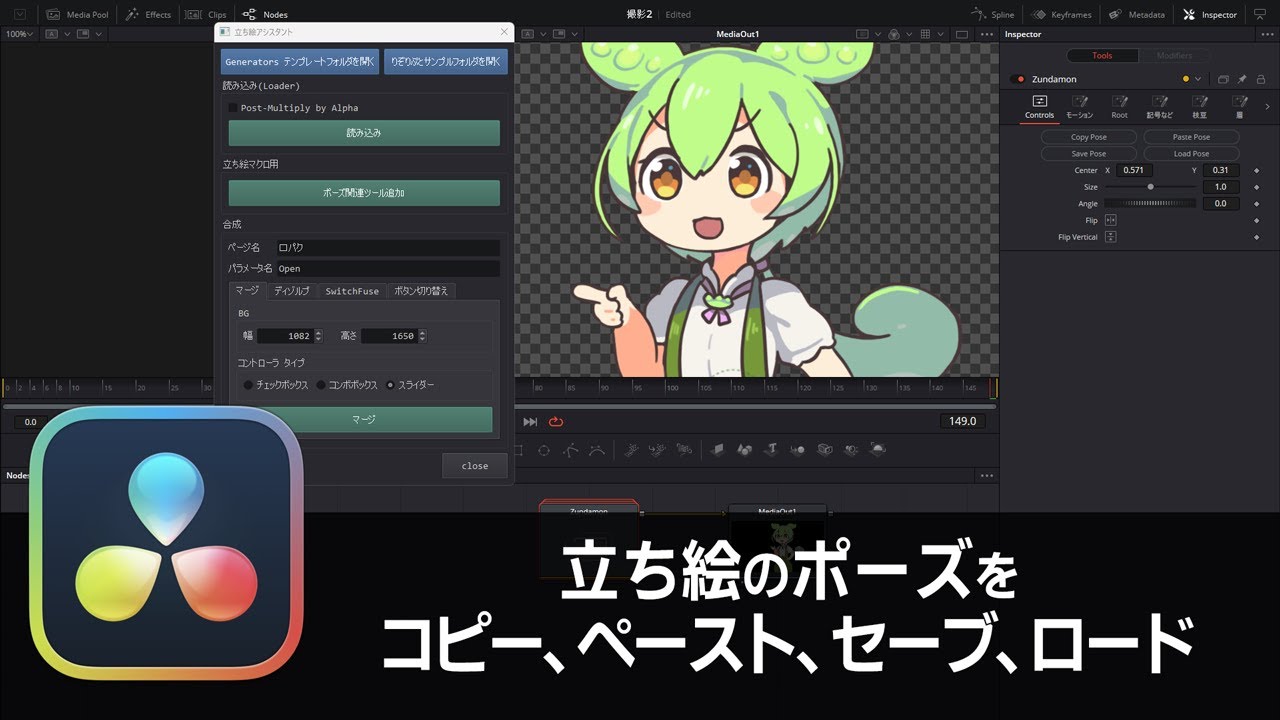
Task: Toggle the Flip Vertical button
Action: click(x=1110, y=237)
